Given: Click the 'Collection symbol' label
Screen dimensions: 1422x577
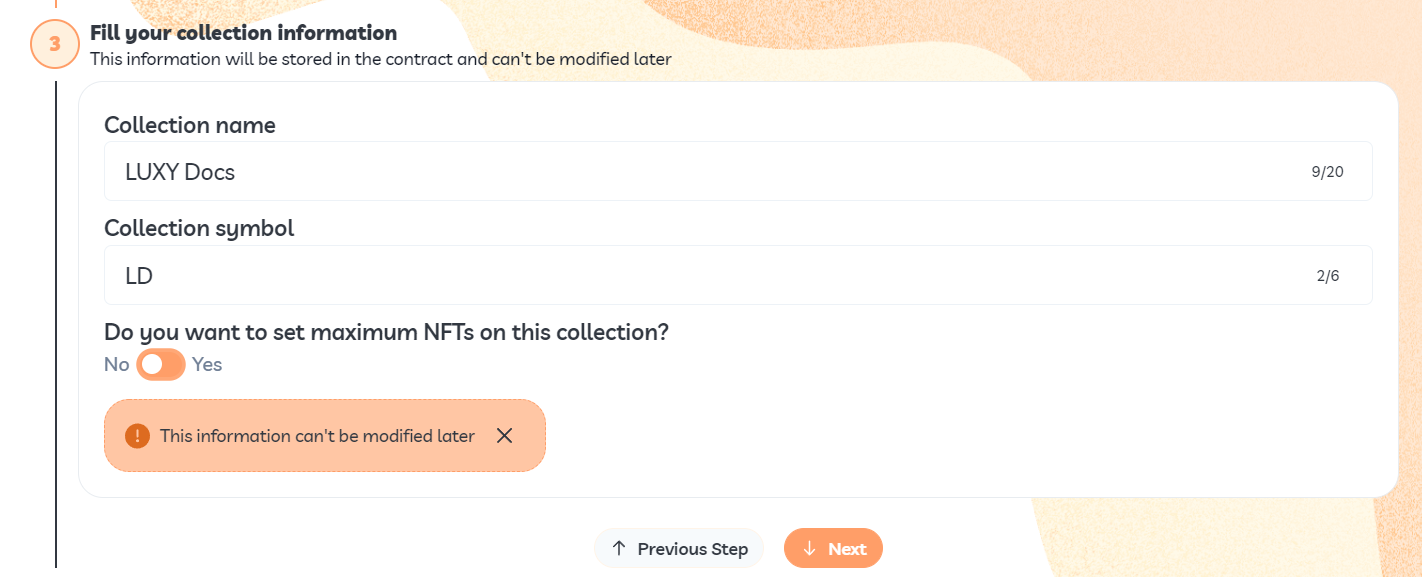Looking at the screenshot, I should 199,228.
